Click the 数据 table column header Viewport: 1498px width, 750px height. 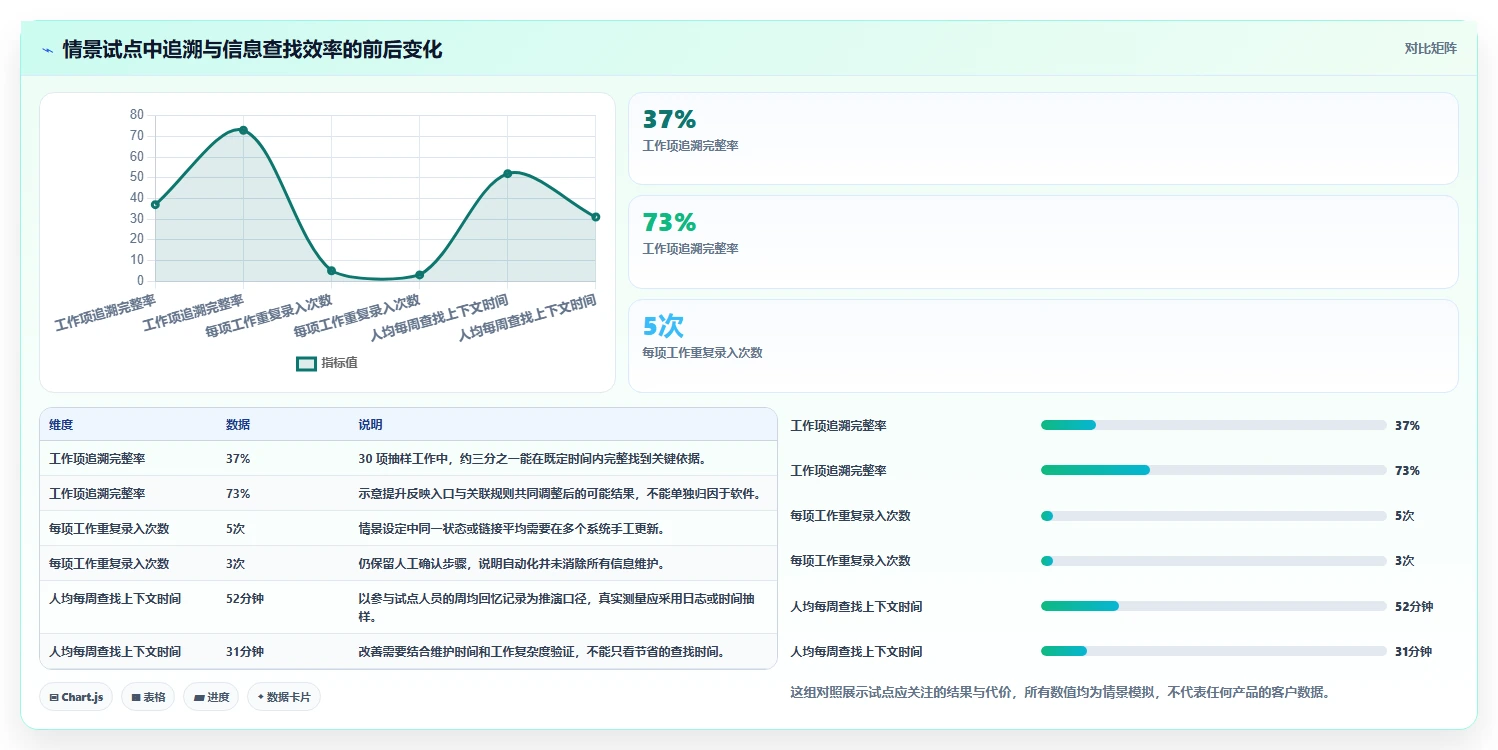point(238,425)
